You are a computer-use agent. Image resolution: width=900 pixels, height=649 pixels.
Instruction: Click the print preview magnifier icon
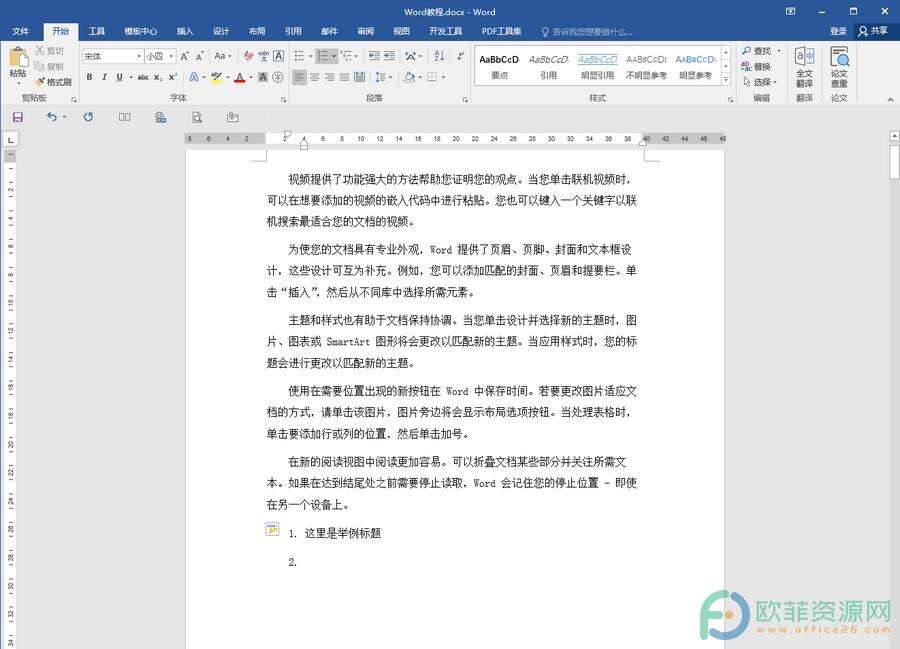click(197, 118)
